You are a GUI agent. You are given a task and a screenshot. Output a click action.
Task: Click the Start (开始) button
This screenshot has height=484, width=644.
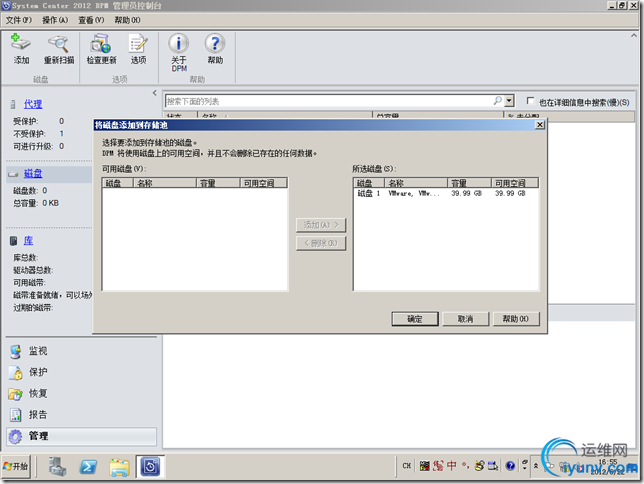click(x=16, y=466)
